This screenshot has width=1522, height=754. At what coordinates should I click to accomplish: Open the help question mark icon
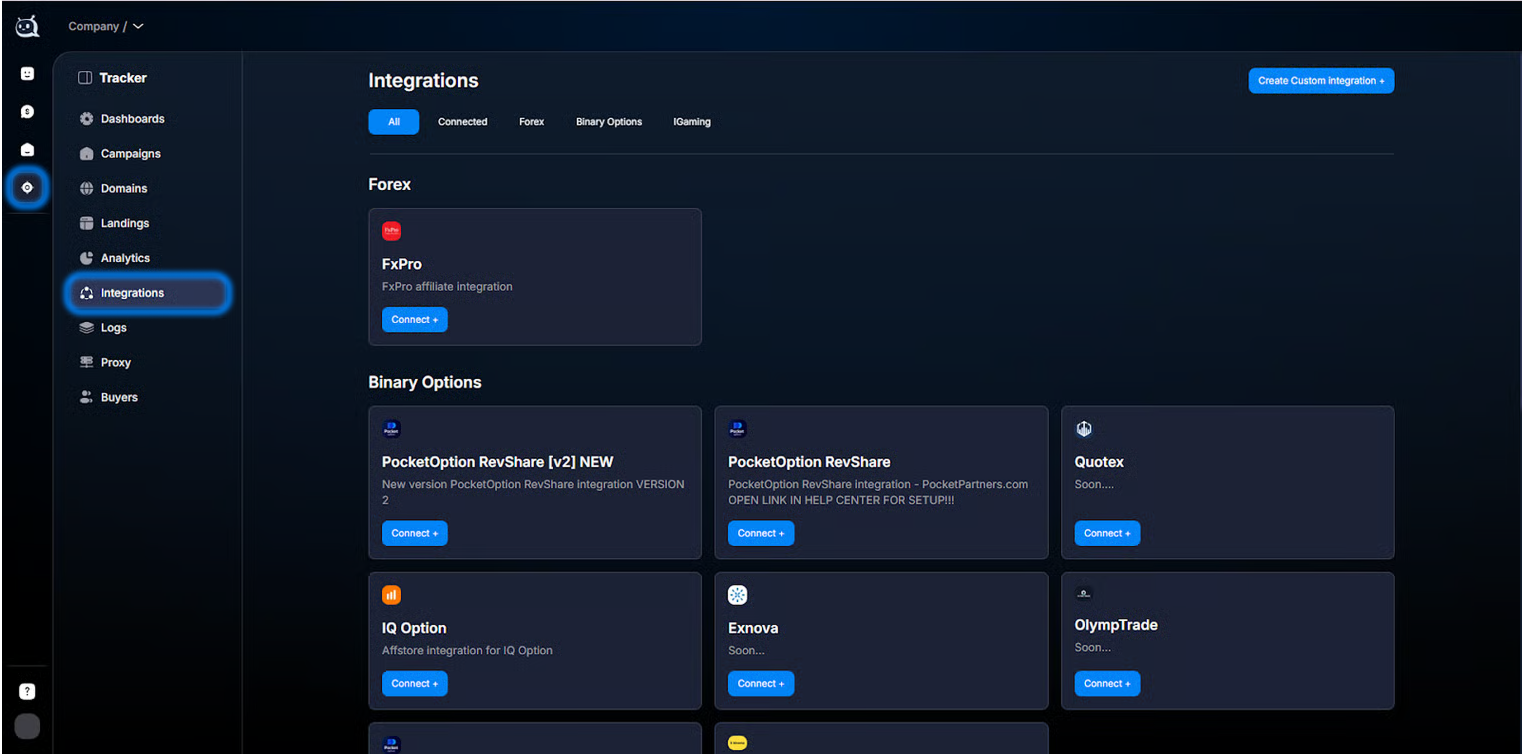(x=27, y=691)
